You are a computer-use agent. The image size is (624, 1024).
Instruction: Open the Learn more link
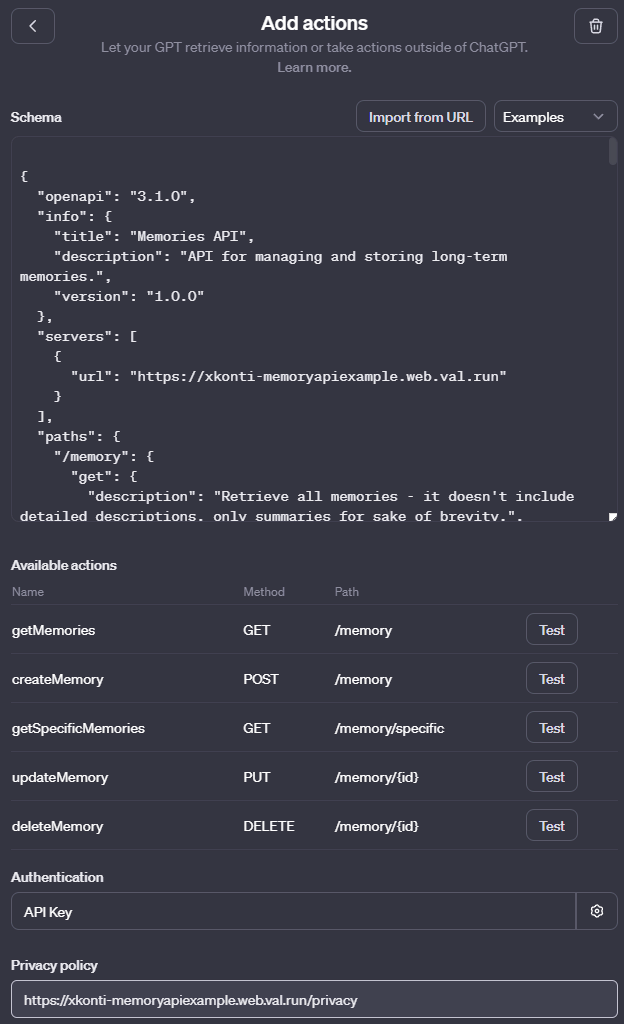point(313,67)
